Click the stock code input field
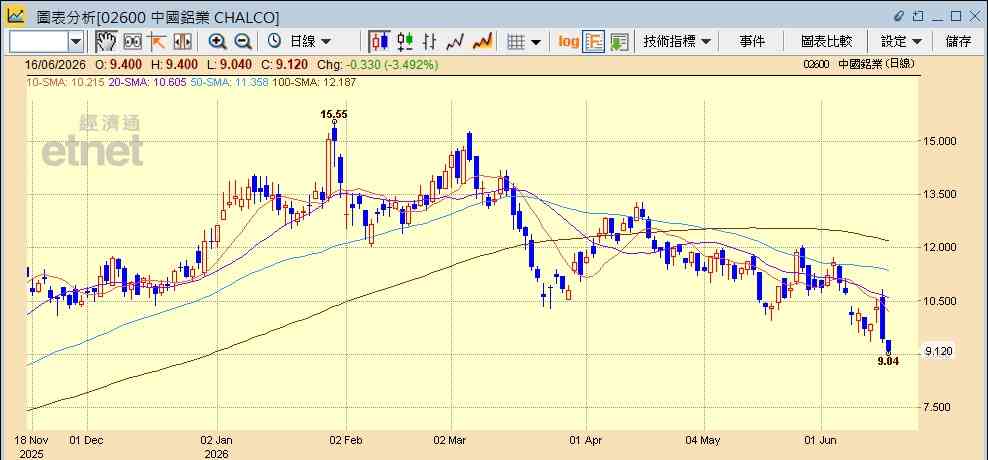The image size is (988, 460). click(38, 42)
